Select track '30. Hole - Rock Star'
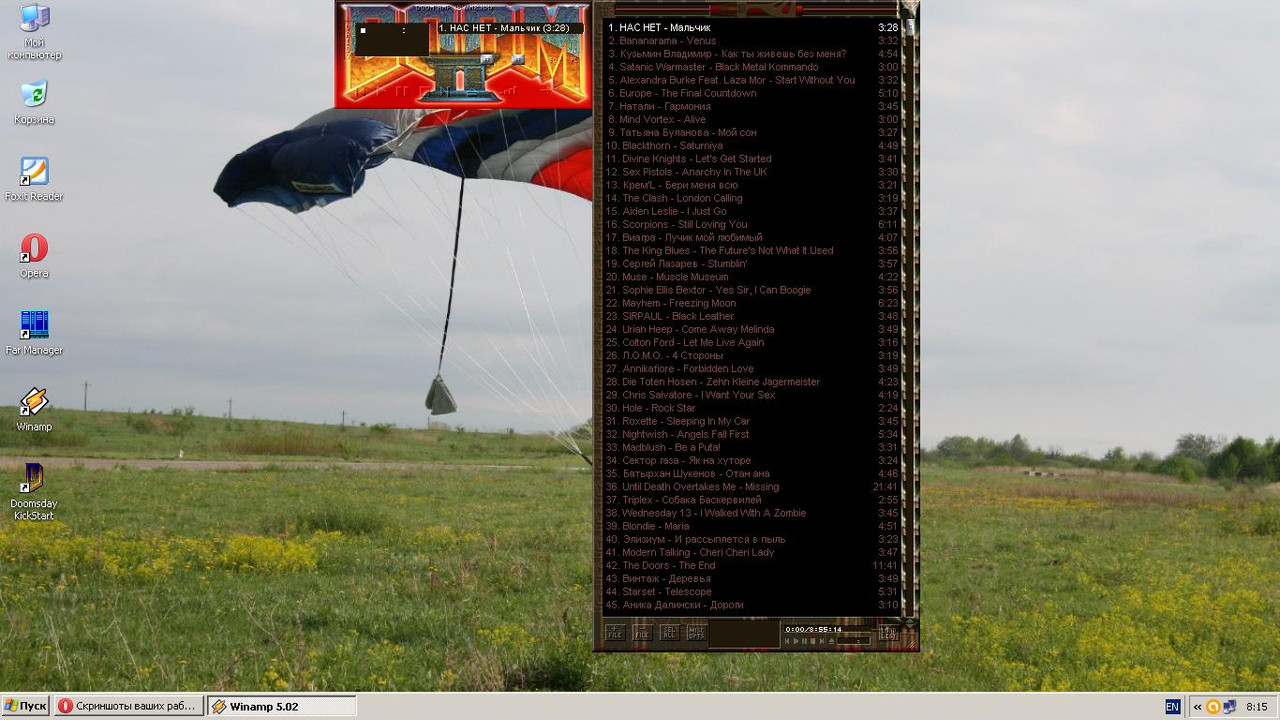1280x720 pixels. 752,408
